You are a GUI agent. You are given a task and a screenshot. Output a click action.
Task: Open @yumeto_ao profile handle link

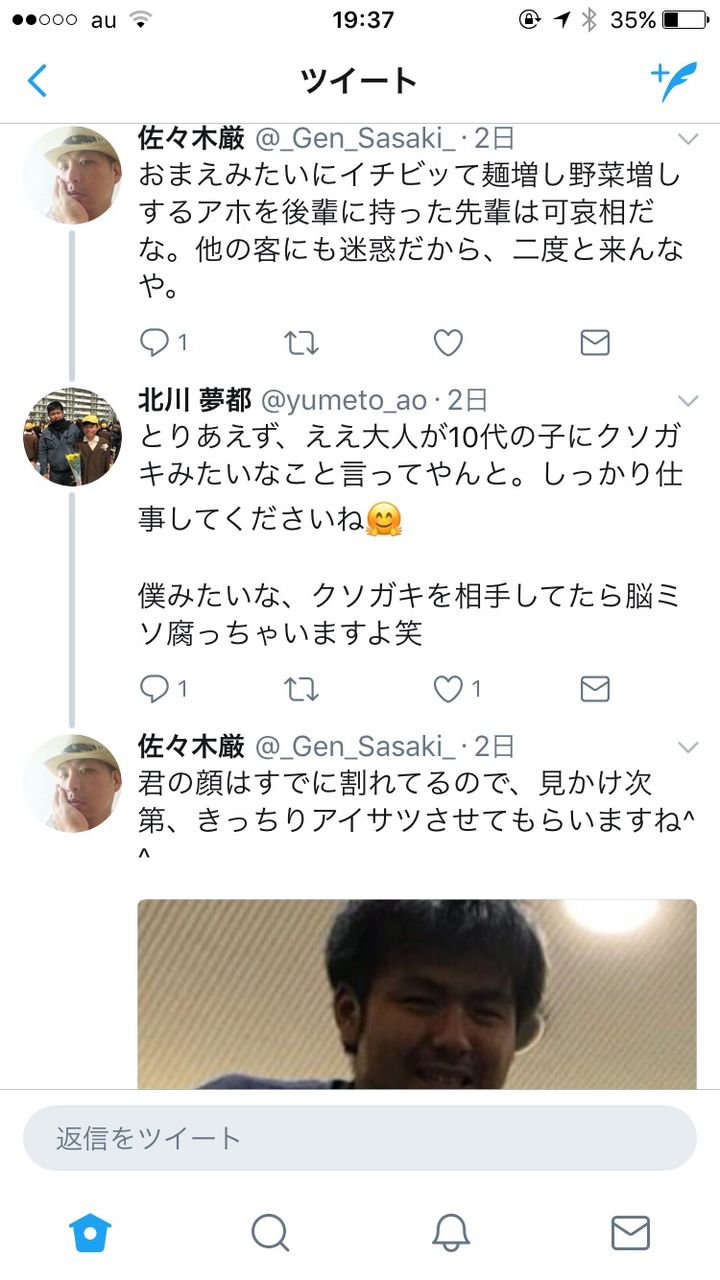pyautogui.click(x=345, y=401)
